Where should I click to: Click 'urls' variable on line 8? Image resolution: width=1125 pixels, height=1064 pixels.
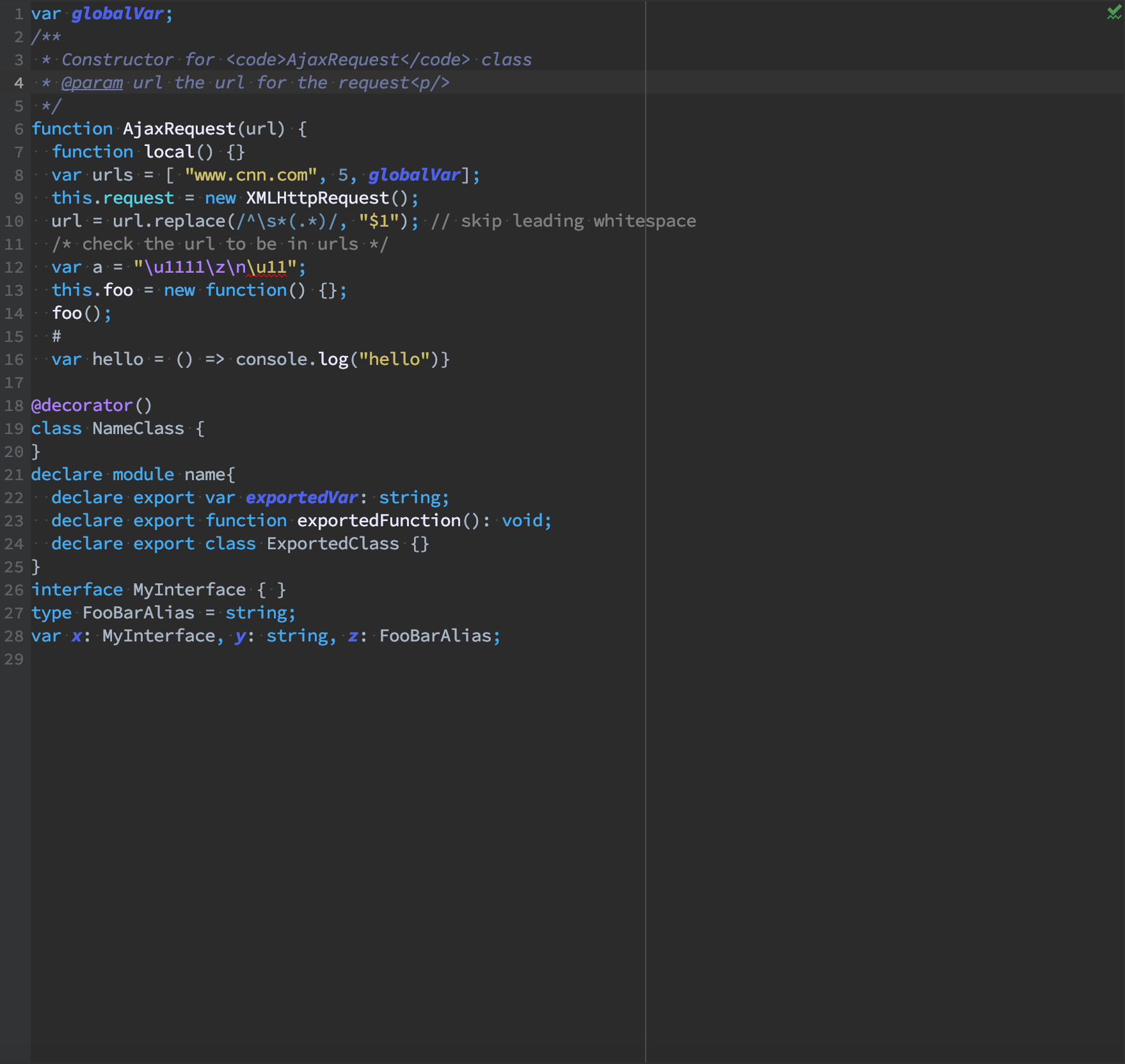tap(113, 175)
